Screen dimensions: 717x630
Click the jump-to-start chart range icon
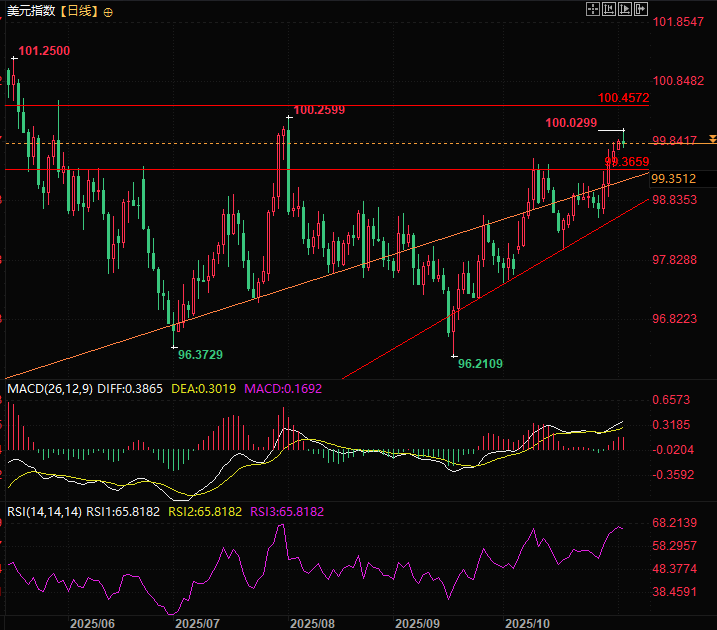608,9
